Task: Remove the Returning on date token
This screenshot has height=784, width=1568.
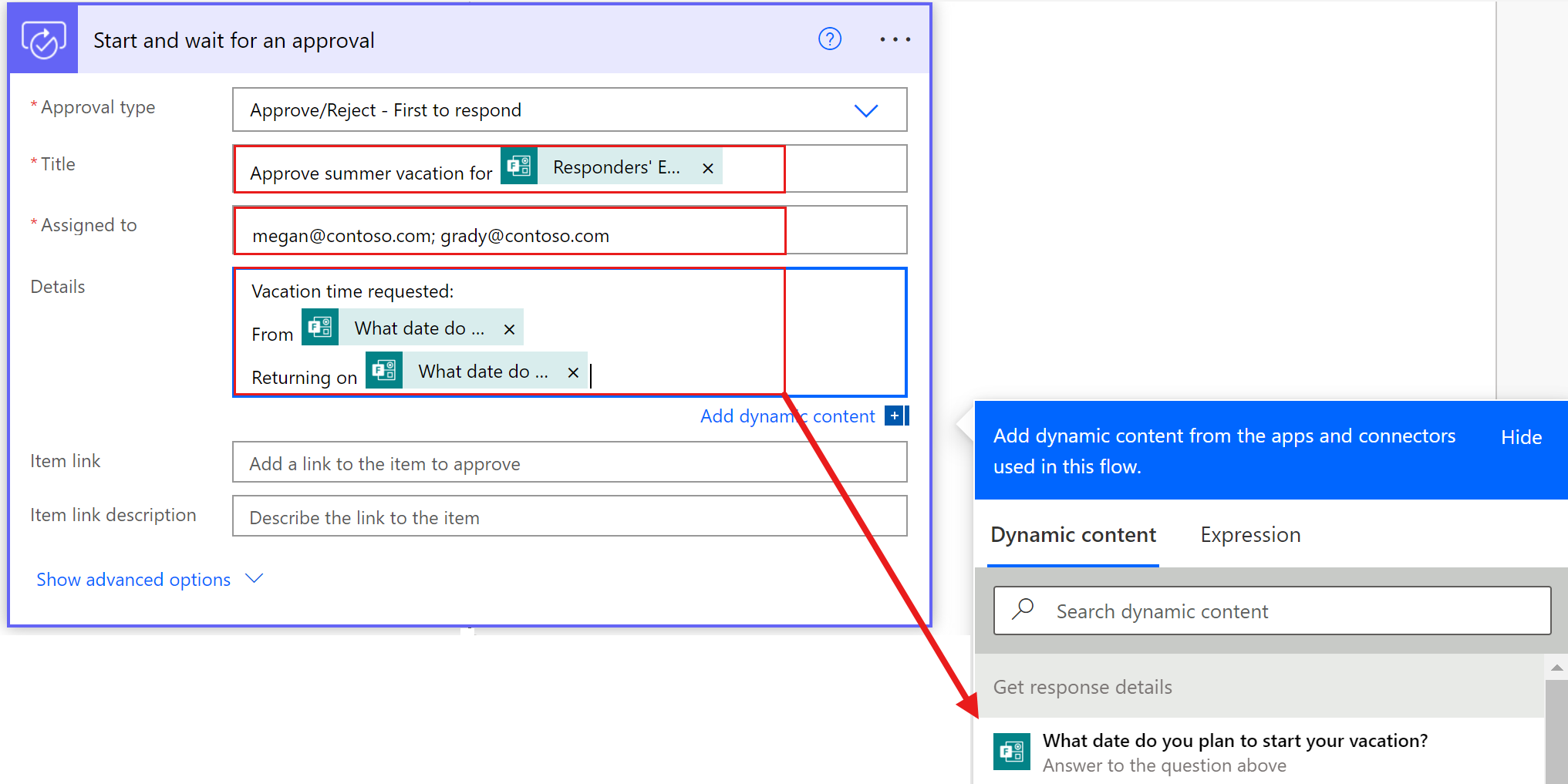Action: (x=573, y=372)
